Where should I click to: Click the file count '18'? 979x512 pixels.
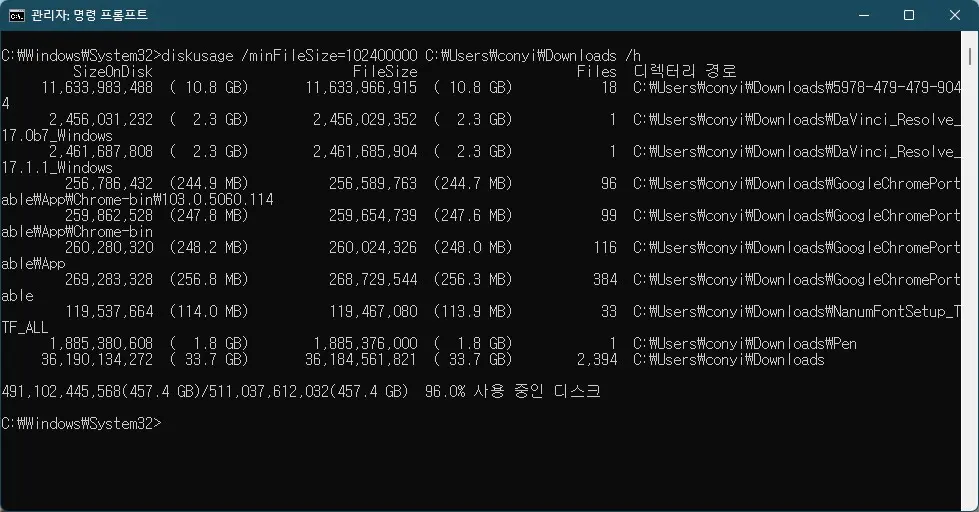[x=609, y=88]
